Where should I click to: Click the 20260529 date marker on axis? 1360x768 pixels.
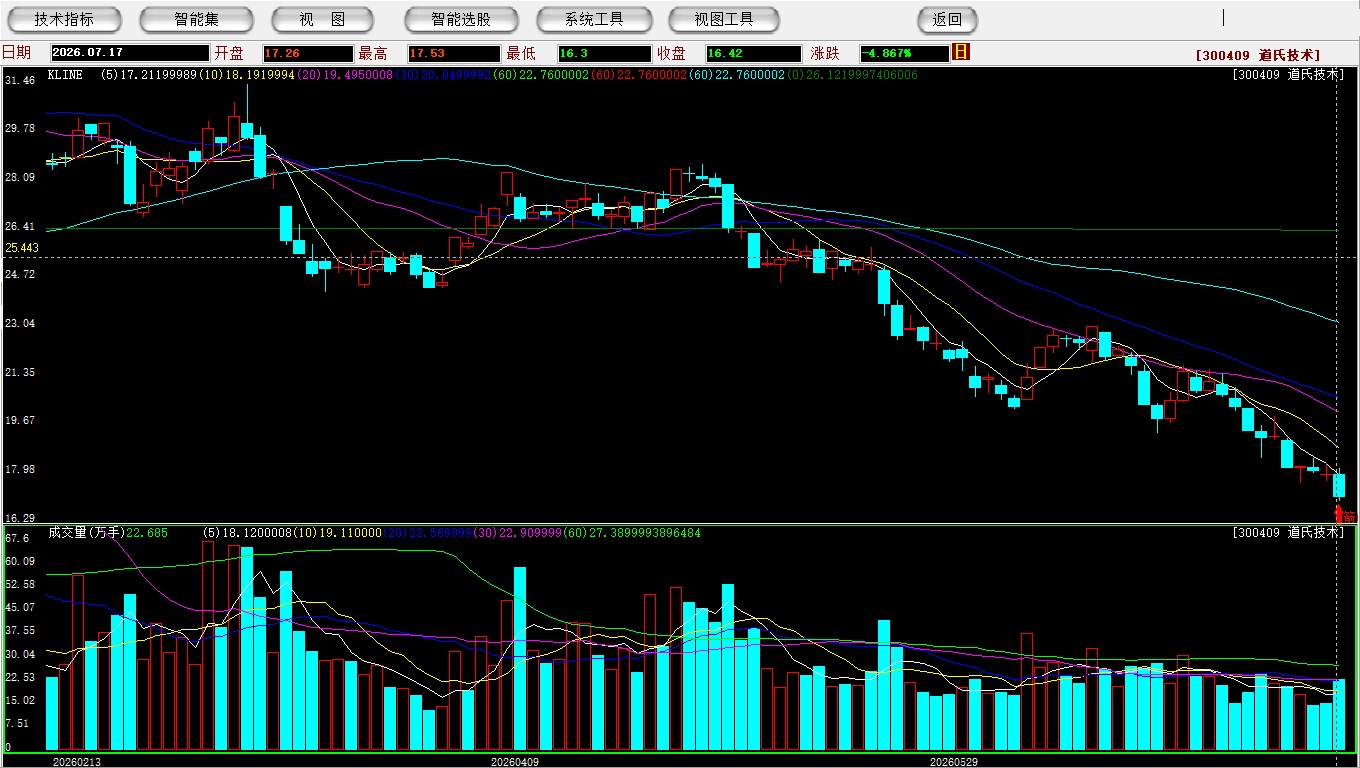(954, 762)
